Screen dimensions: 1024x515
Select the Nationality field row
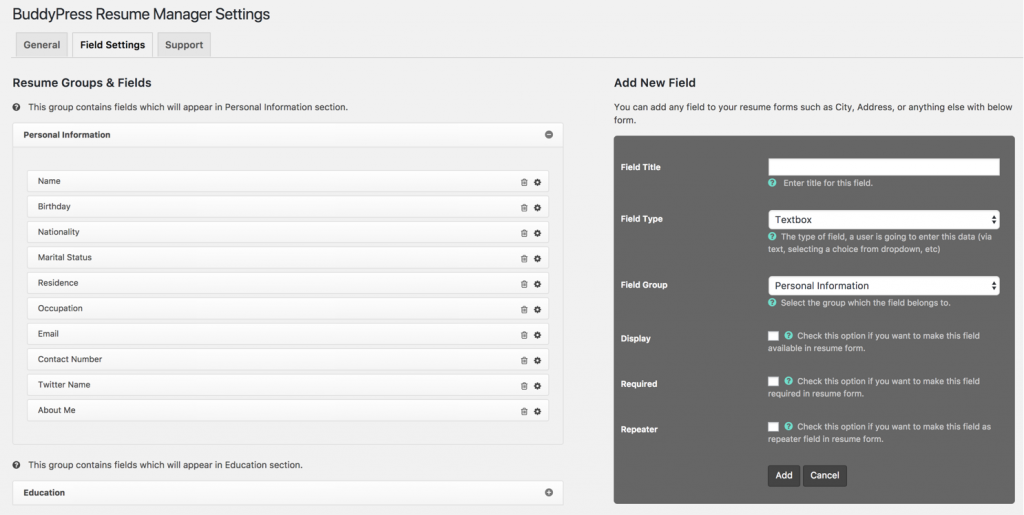(x=288, y=232)
